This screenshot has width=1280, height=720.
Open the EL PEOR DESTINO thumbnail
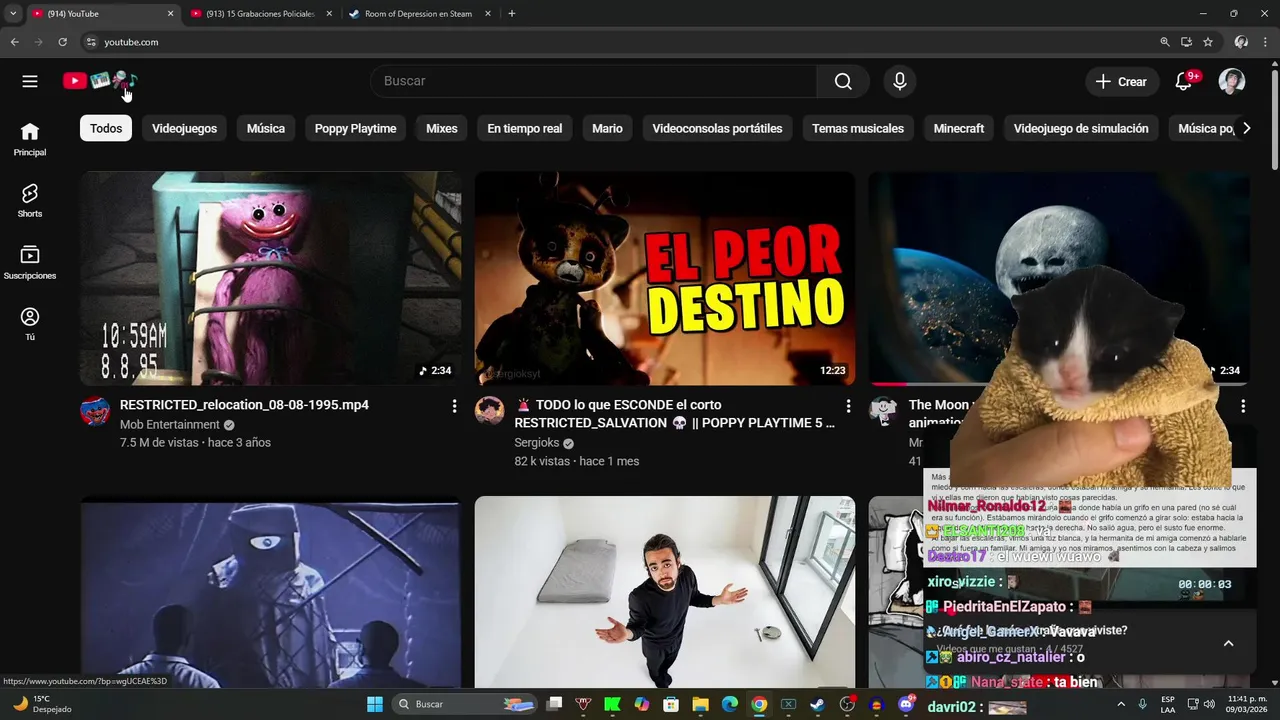(x=665, y=278)
